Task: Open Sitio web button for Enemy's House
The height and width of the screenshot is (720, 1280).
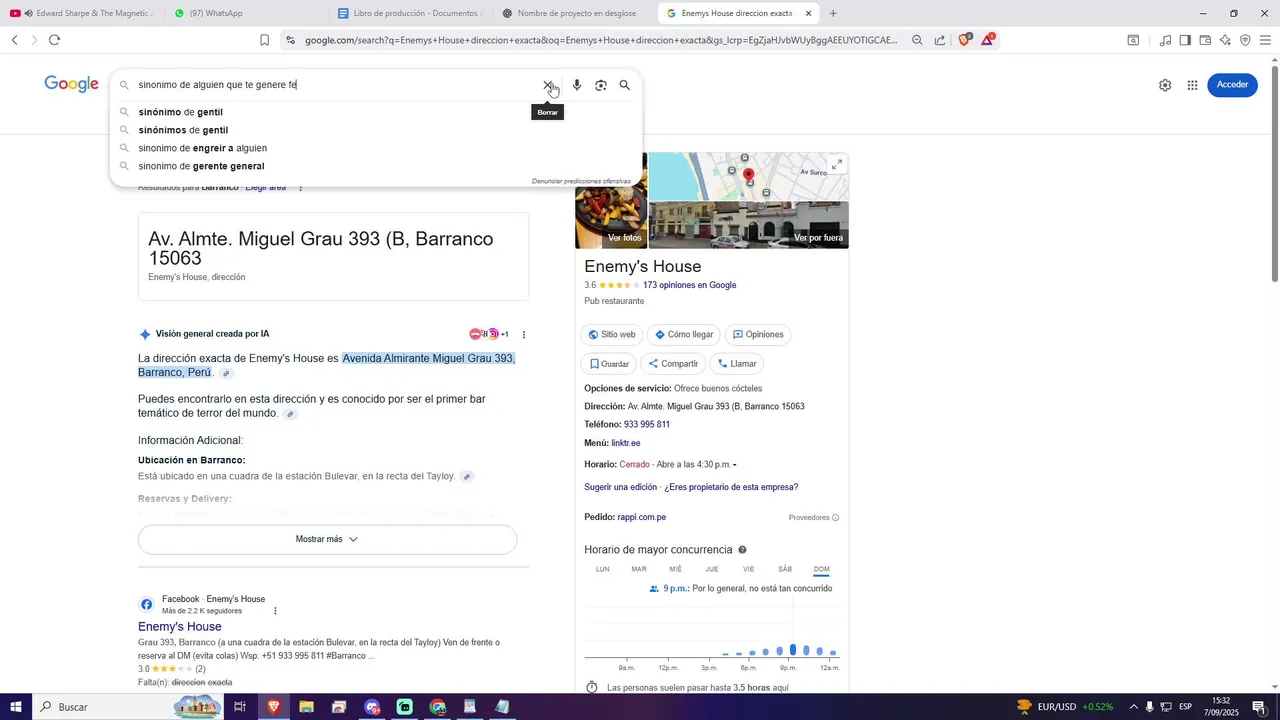Action: [612, 335]
